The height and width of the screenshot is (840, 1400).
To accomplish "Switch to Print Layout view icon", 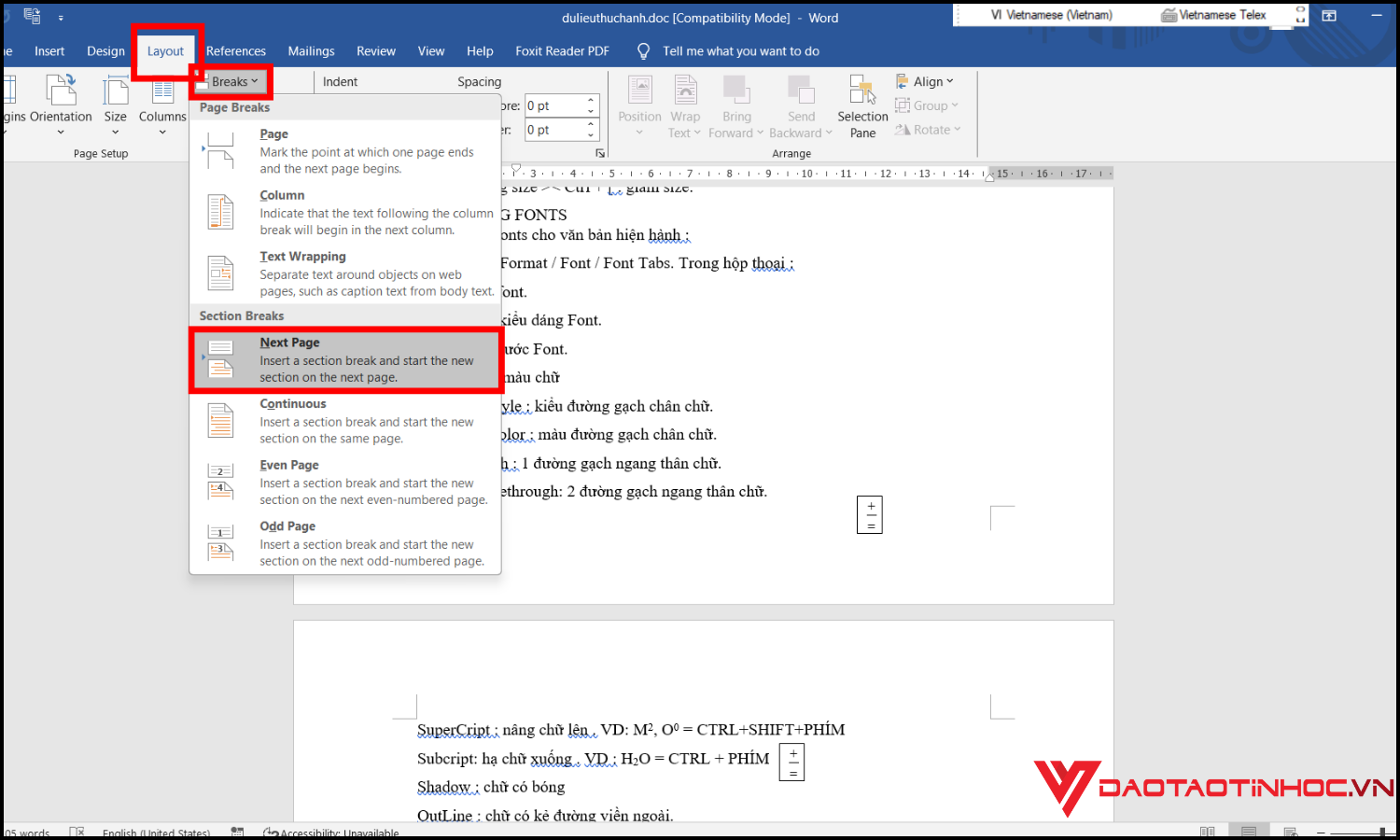I will click(x=1249, y=832).
